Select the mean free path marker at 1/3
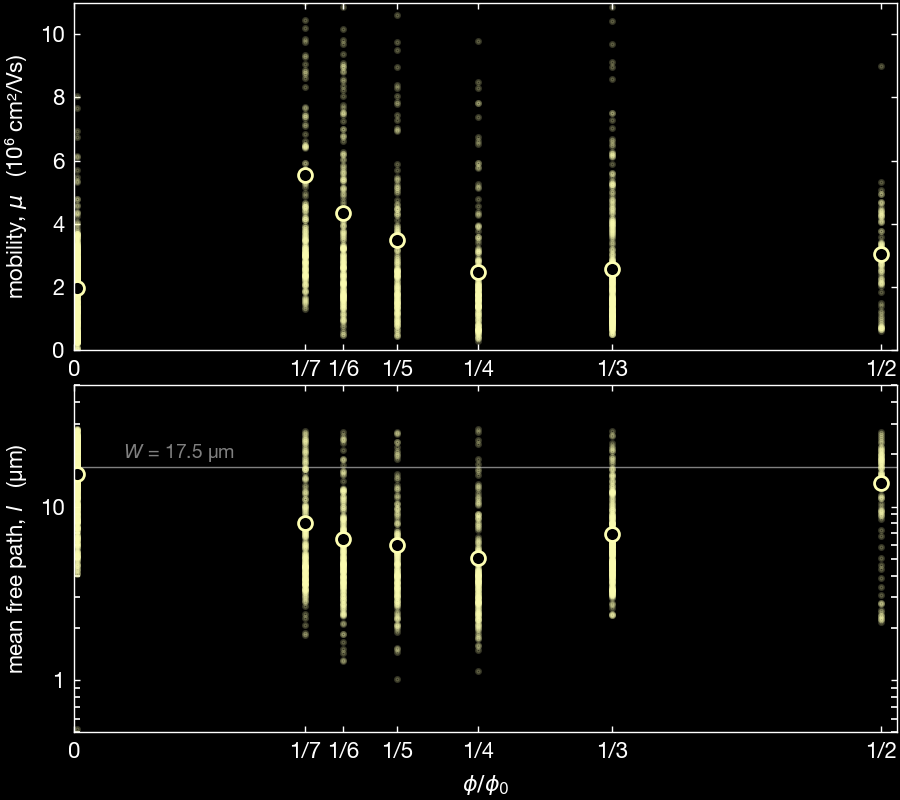Screen dimensions: 900x800 point(612,534)
